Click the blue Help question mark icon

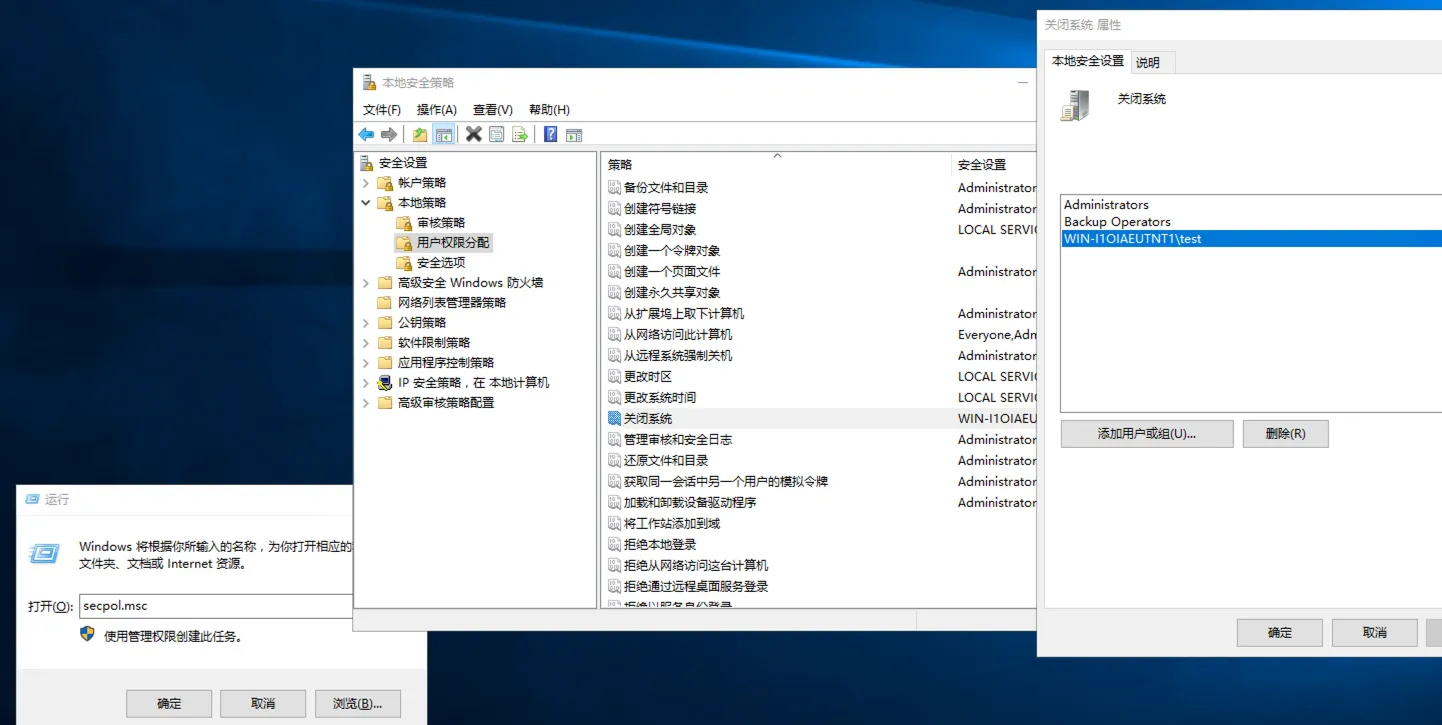tap(550, 135)
